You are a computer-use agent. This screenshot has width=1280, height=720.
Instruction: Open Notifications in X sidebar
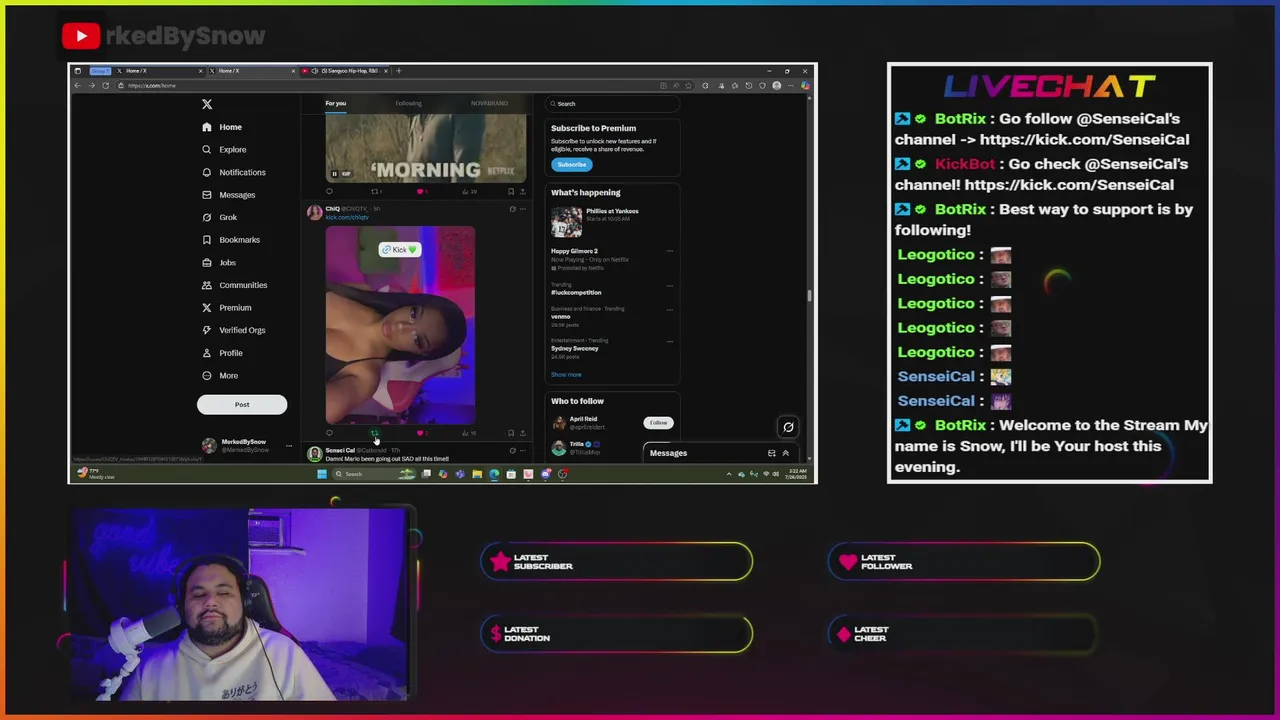233,172
